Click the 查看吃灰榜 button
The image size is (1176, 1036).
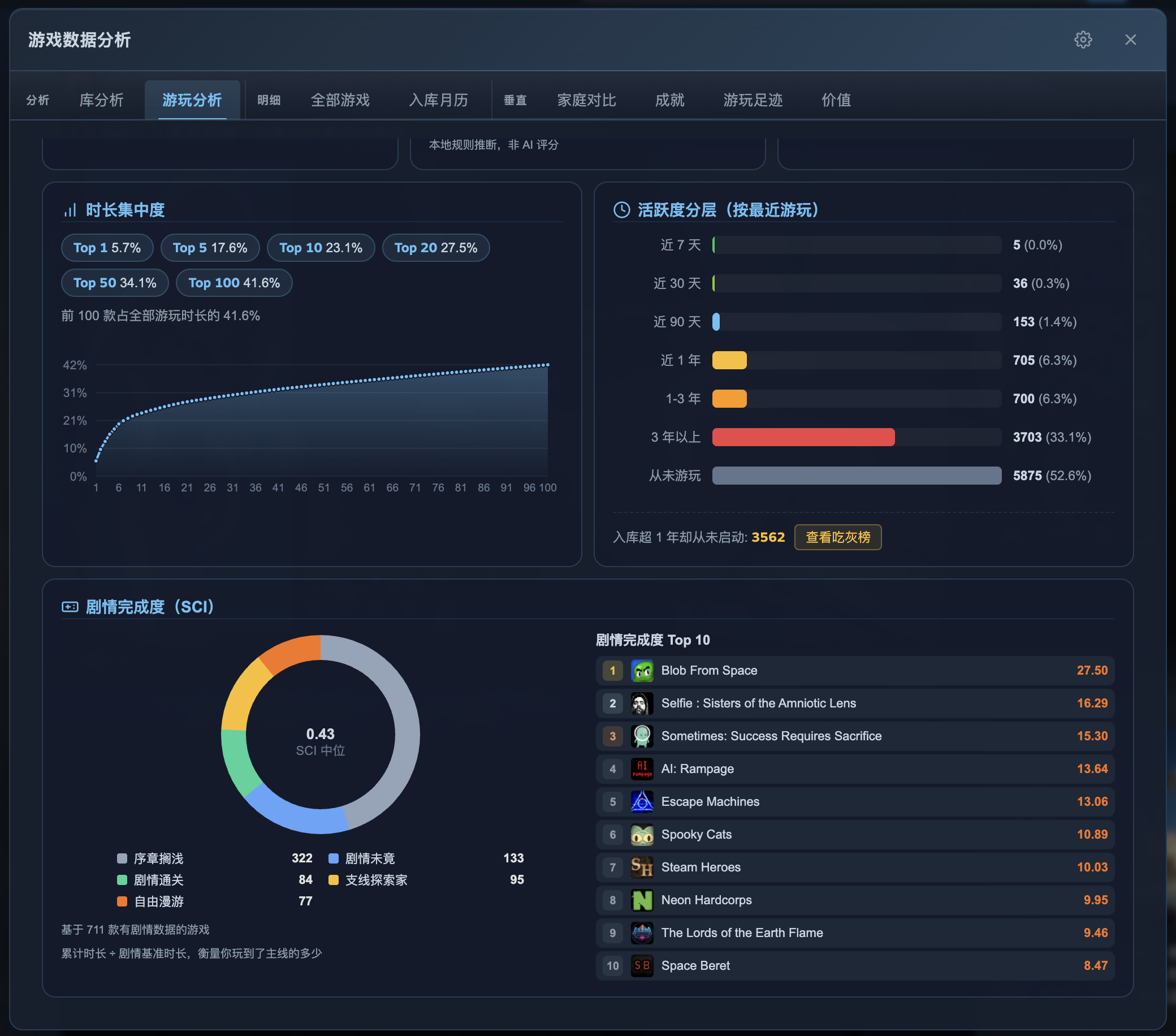(838, 537)
